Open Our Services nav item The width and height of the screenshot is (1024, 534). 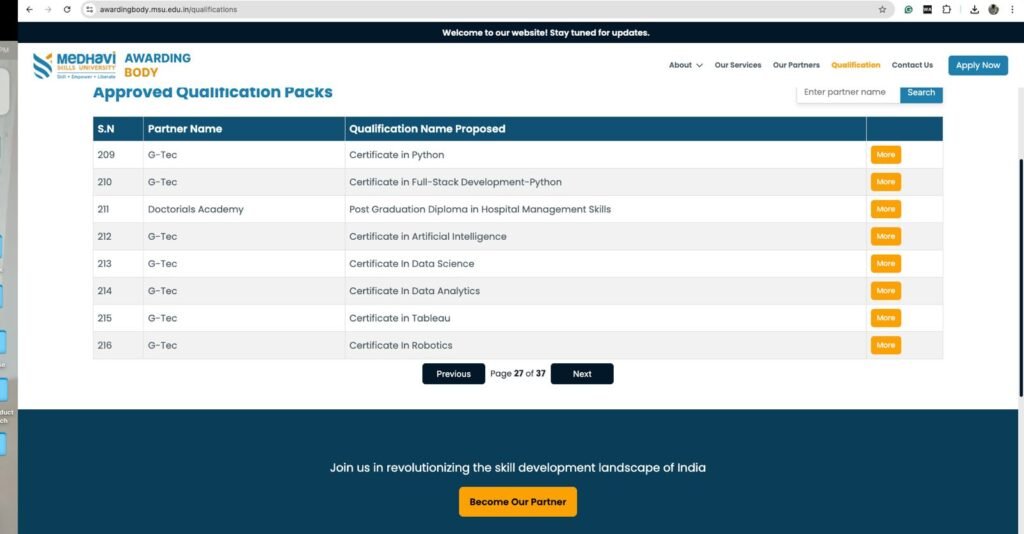click(738, 65)
